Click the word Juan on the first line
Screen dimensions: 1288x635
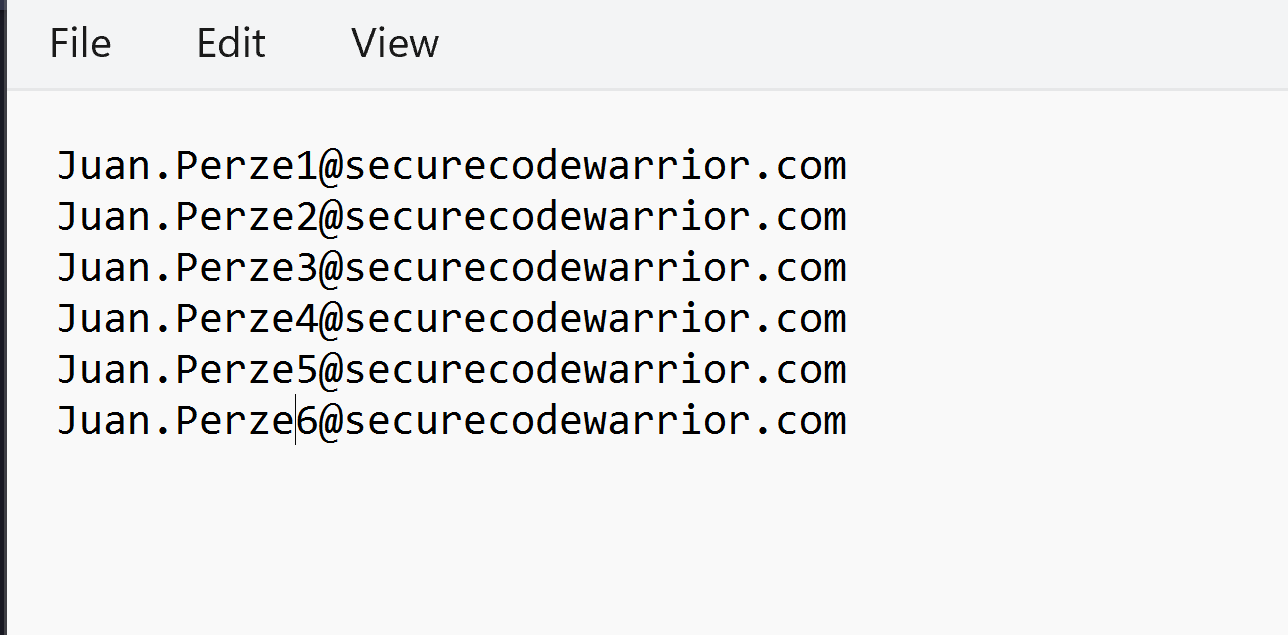[x=103, y=166]
